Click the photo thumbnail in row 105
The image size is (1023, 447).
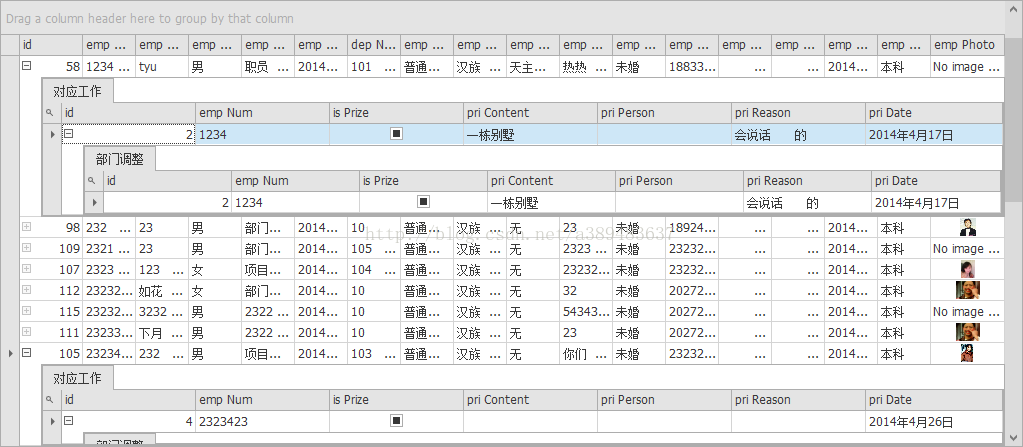point(968,353)
